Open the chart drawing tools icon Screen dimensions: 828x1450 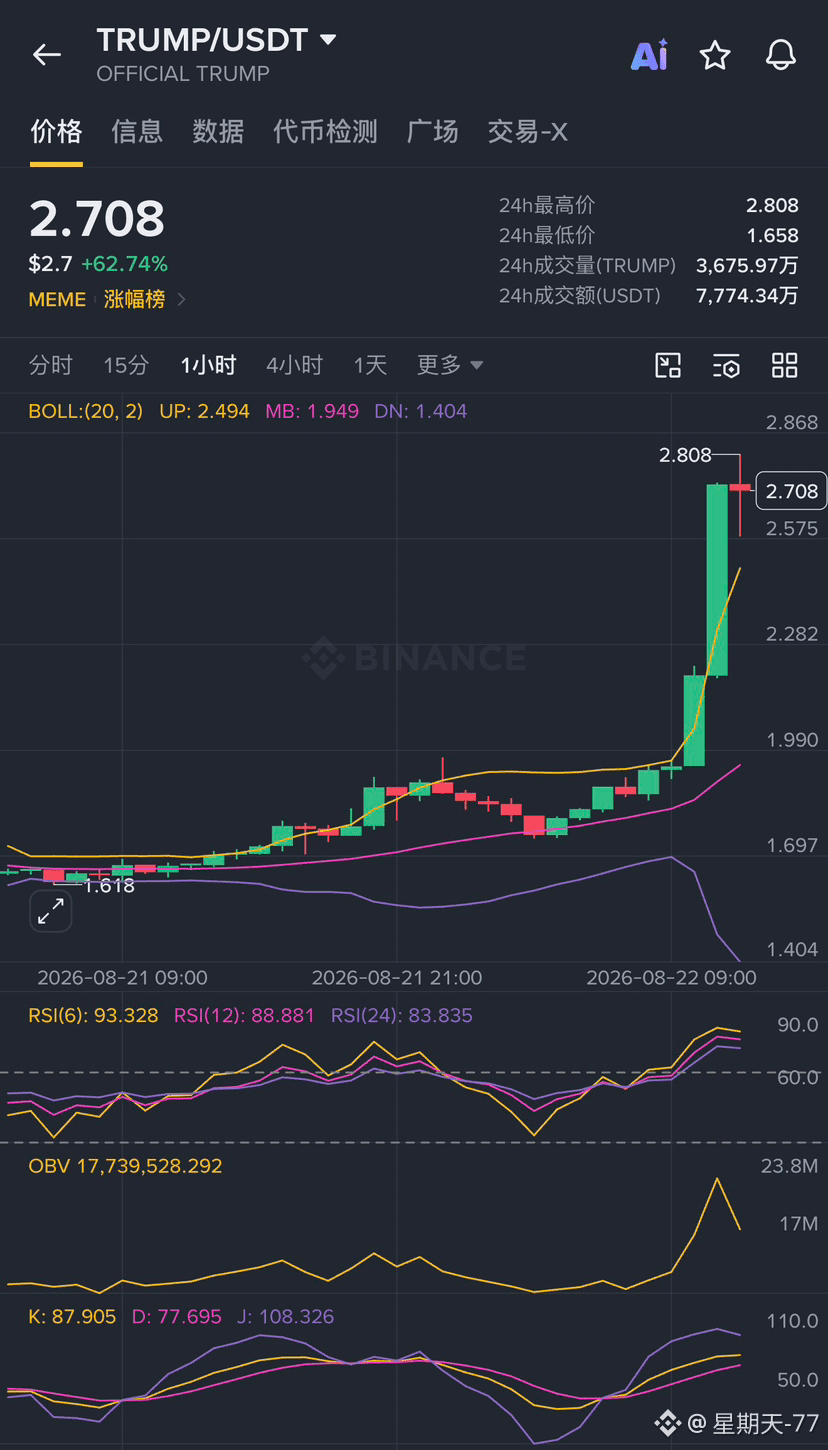668,365
